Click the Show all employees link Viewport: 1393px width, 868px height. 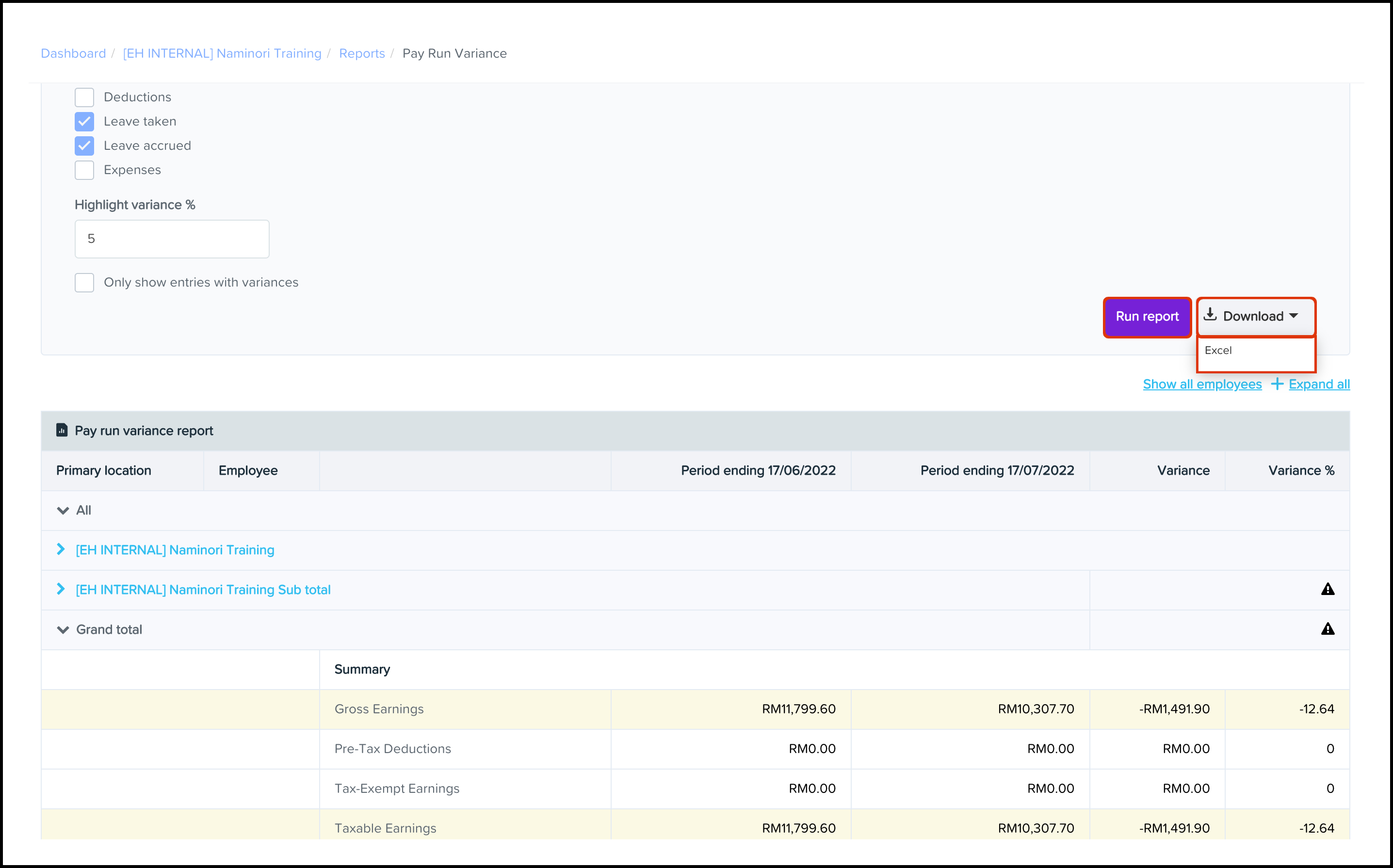tap(1202, 384)
